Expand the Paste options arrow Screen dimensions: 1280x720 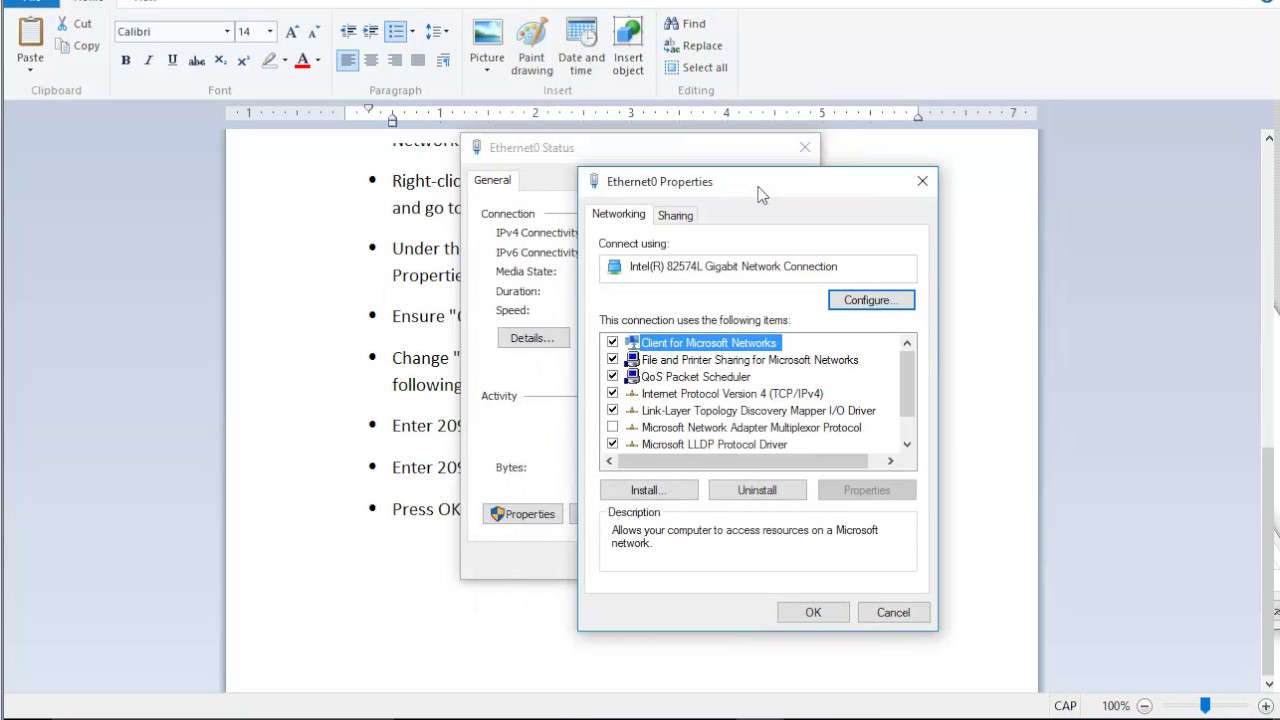(30, 70)
